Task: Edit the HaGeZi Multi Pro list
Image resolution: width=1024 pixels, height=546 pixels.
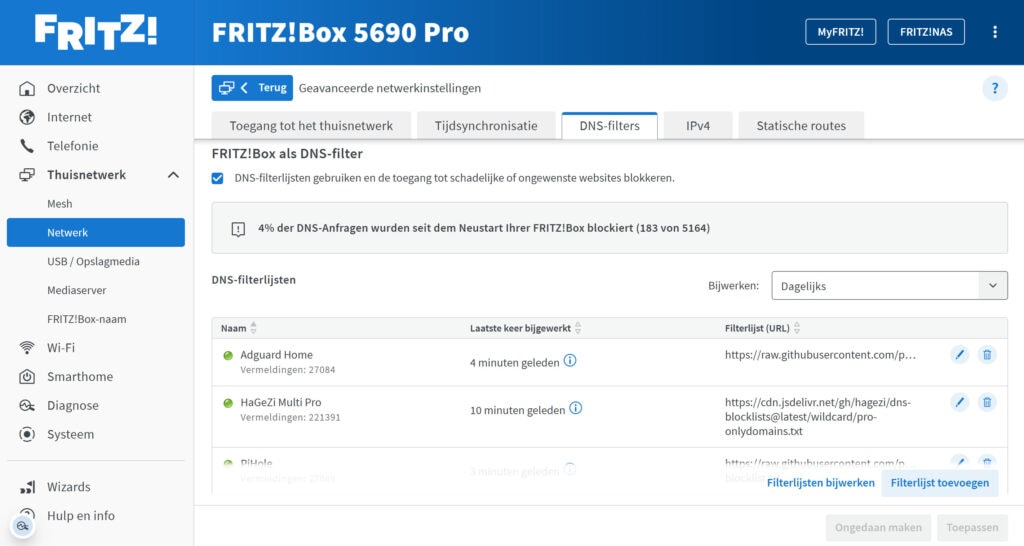Action: coord(959,402)
